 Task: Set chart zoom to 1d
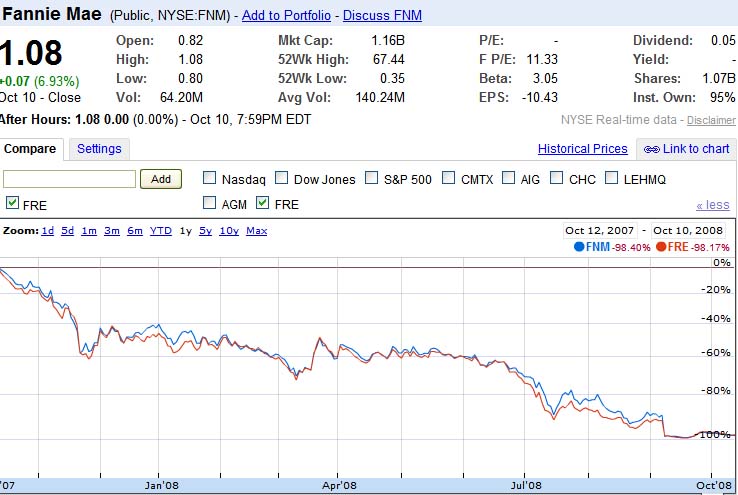(x=48, y=231)
